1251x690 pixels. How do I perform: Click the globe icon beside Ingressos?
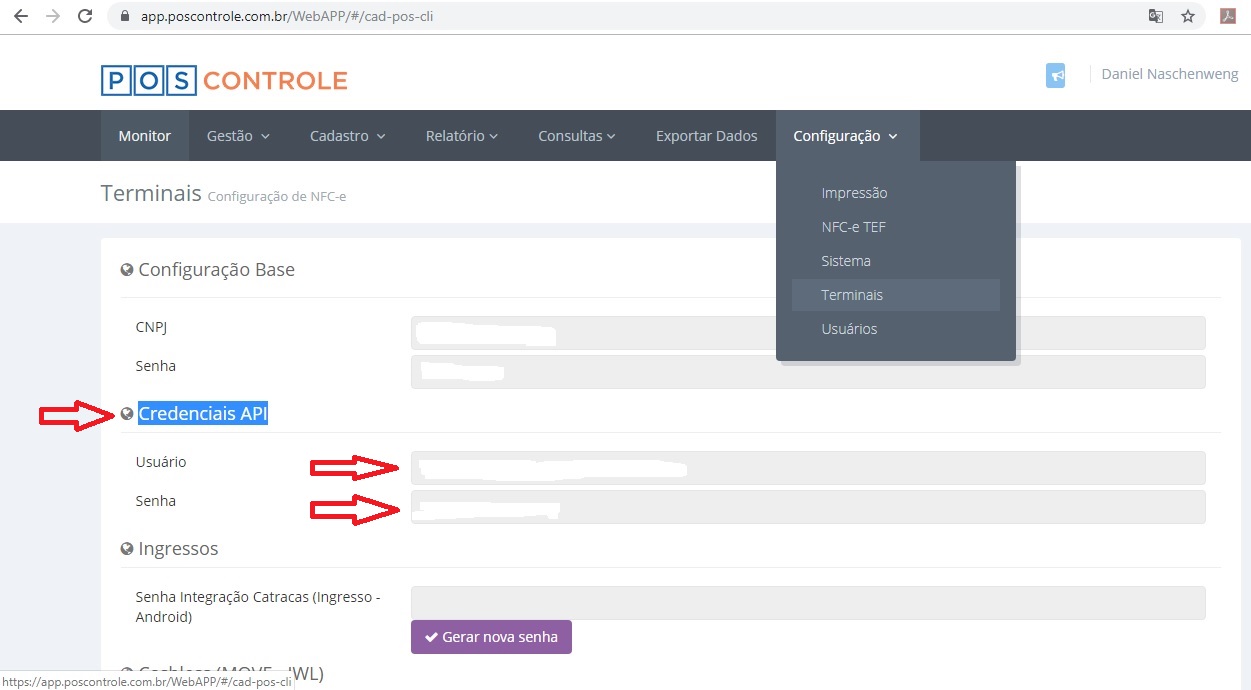click(127, 549)
